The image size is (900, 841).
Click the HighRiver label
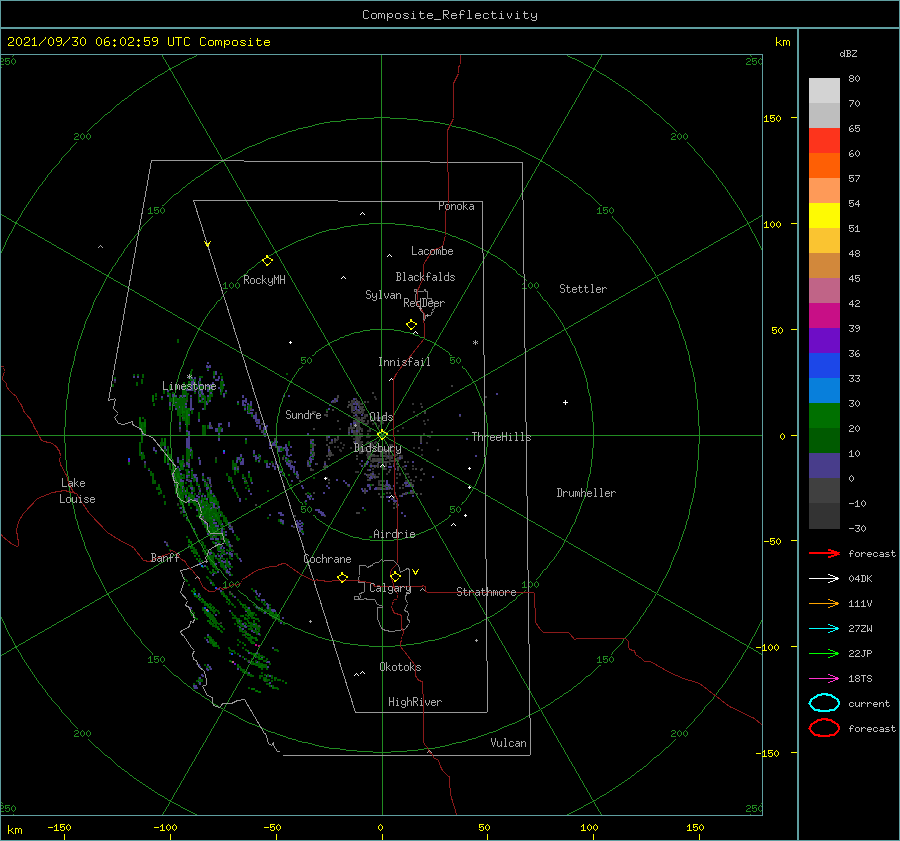[x=415, y=702]
